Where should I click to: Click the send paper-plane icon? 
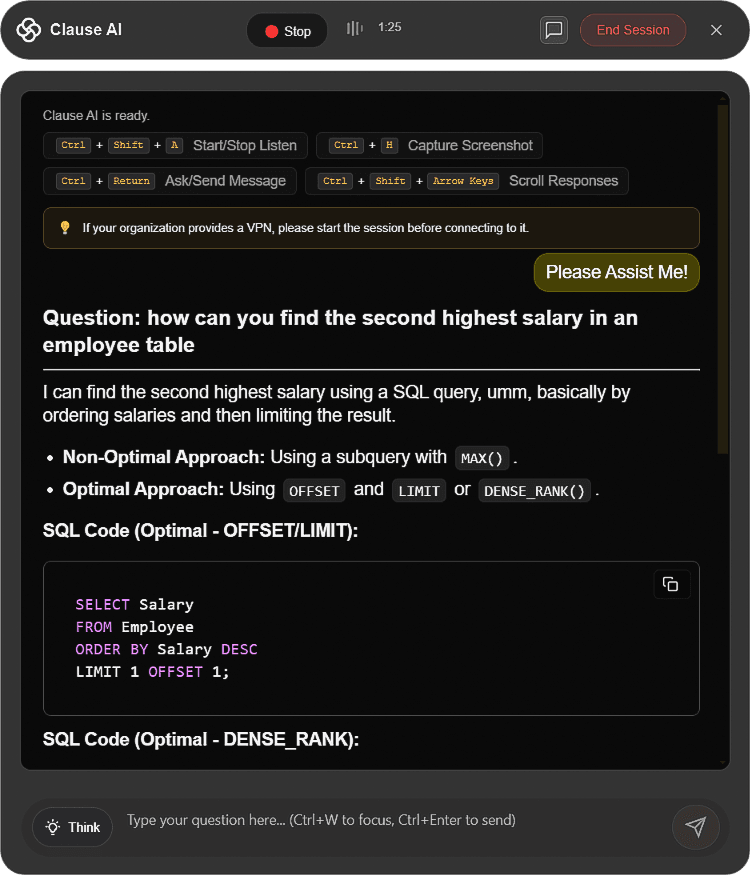(695, 827)
